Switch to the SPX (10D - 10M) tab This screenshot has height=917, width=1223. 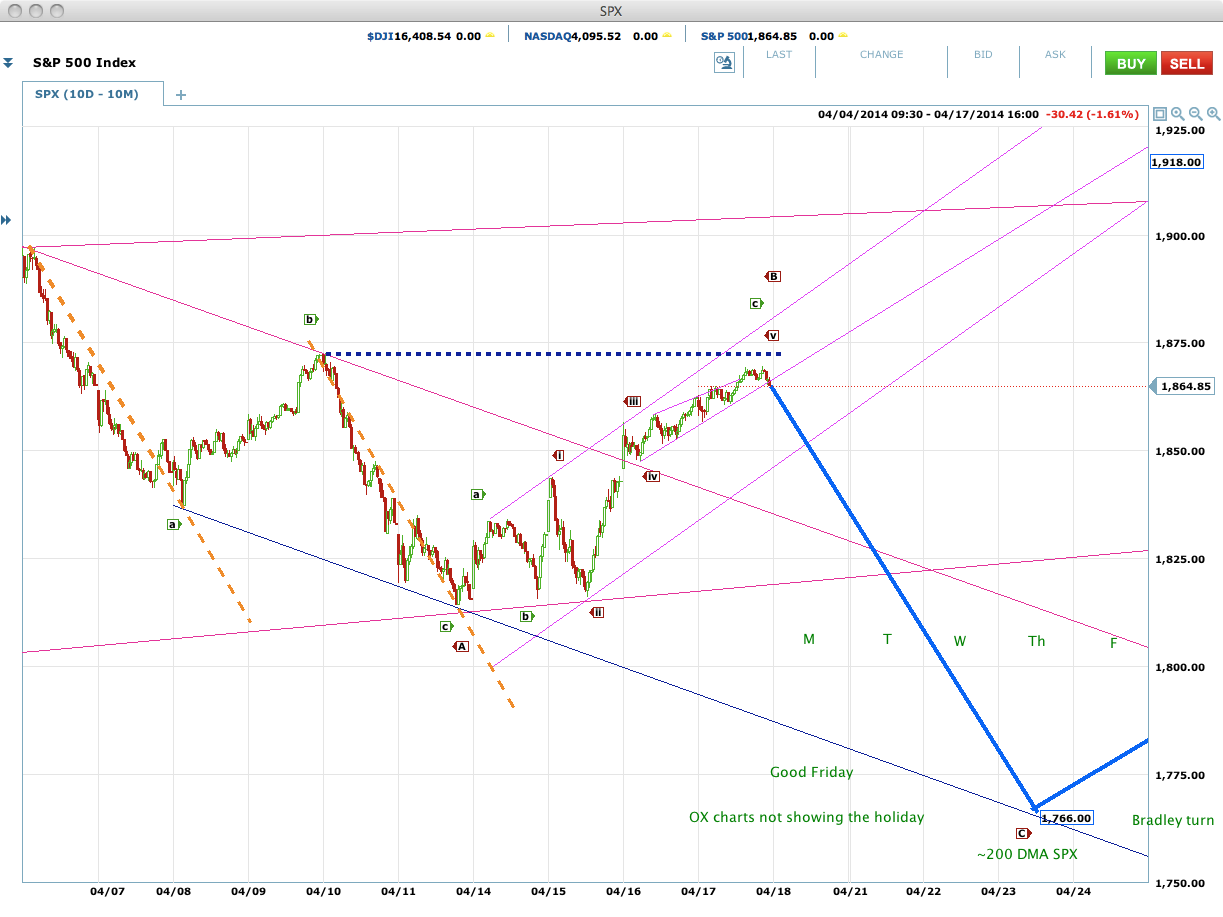pos(94,94)
